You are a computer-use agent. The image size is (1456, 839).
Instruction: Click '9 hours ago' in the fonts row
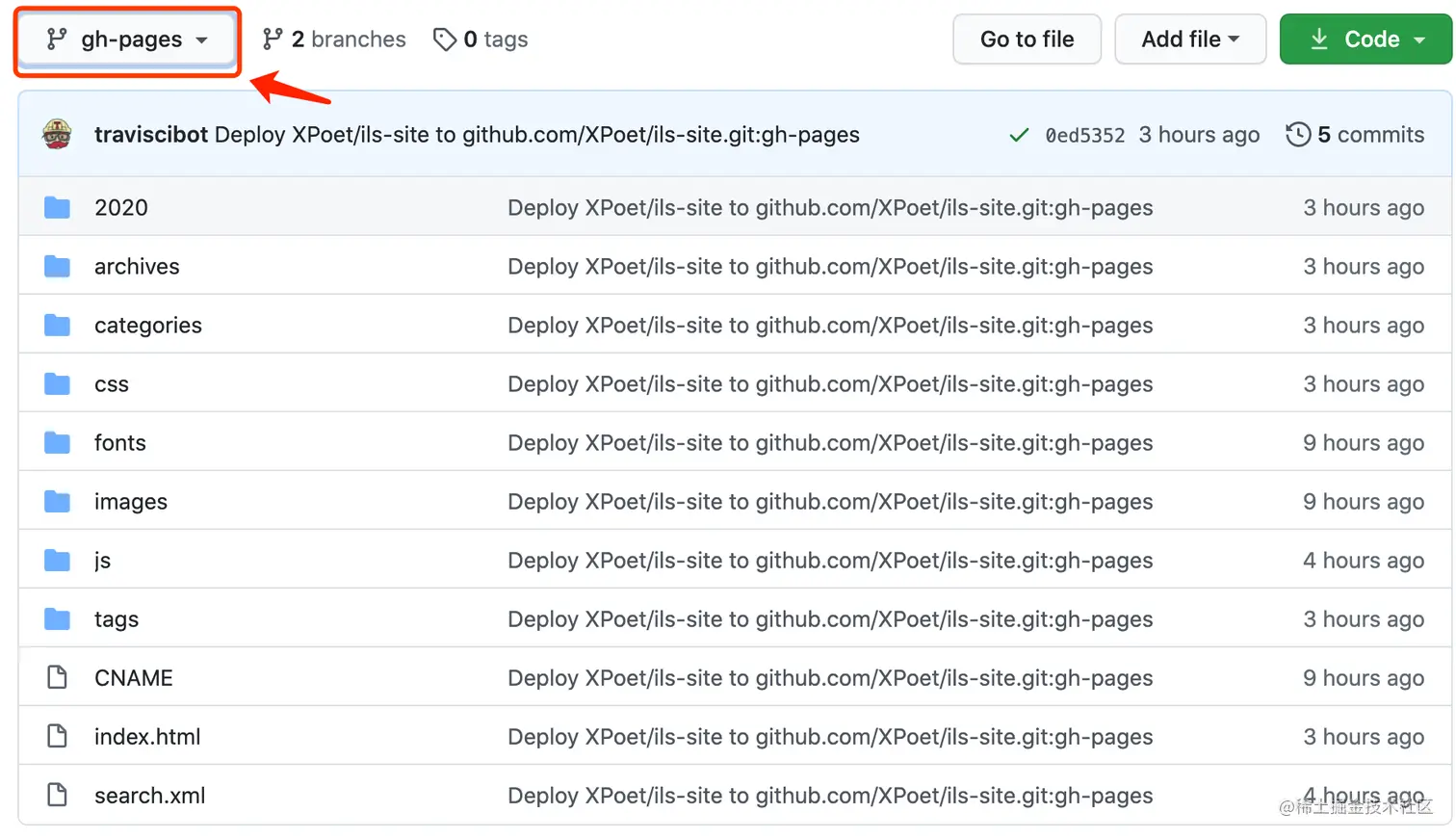[1364, 443]
